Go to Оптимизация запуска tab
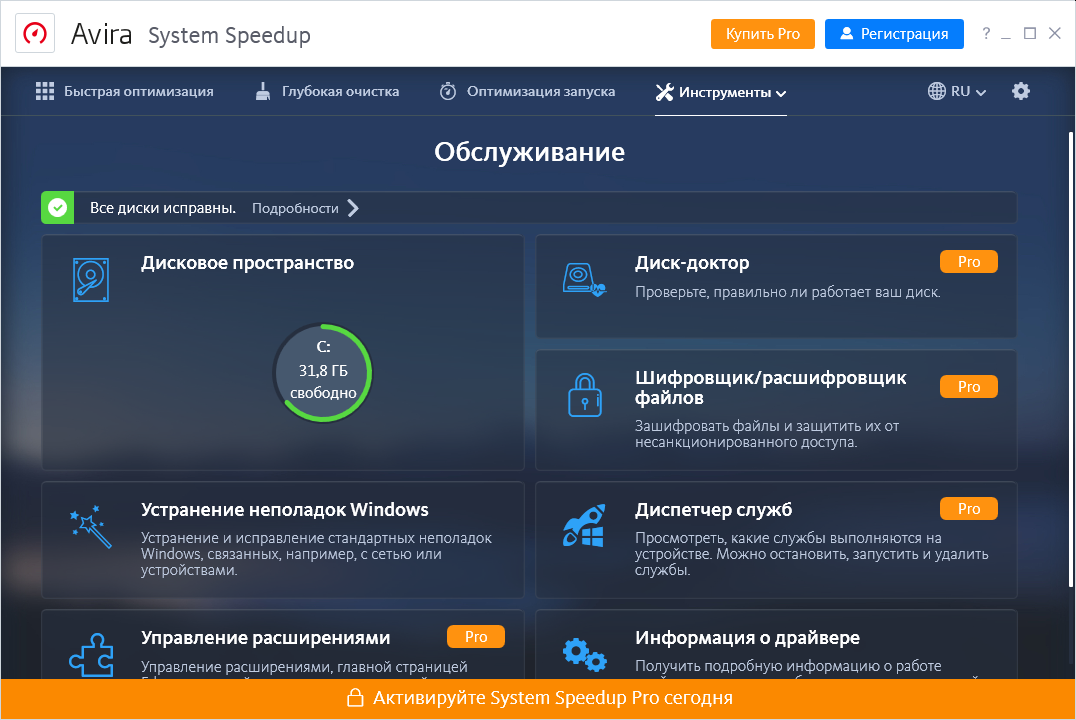This screenshot has height=720, width=1076. click(x=527, y=91)
